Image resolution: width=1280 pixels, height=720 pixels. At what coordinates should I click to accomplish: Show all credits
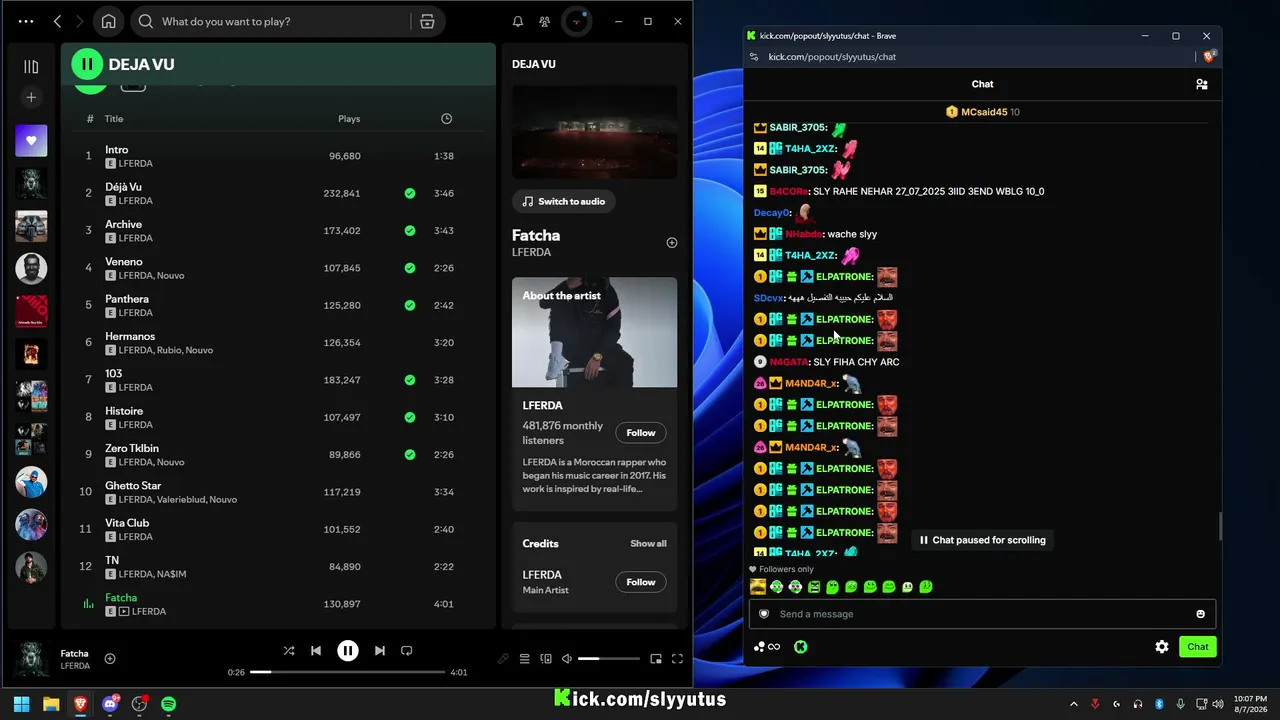(648, 544)
